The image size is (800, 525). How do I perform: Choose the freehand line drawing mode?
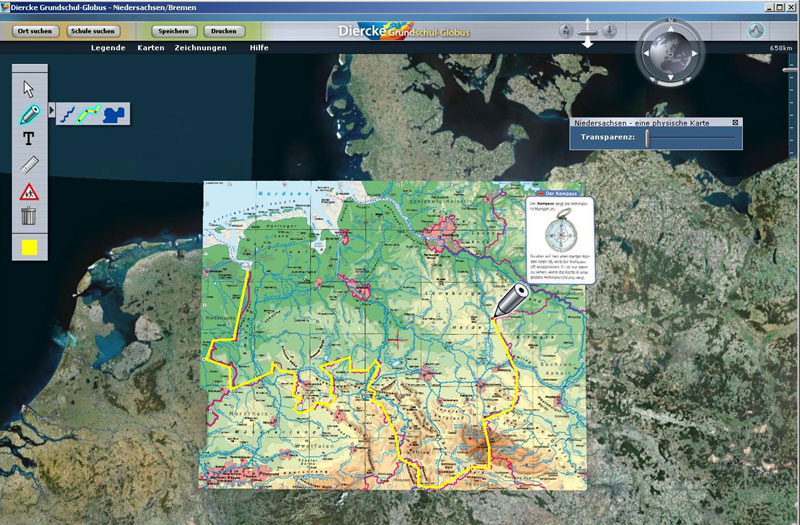click(67, 115)
